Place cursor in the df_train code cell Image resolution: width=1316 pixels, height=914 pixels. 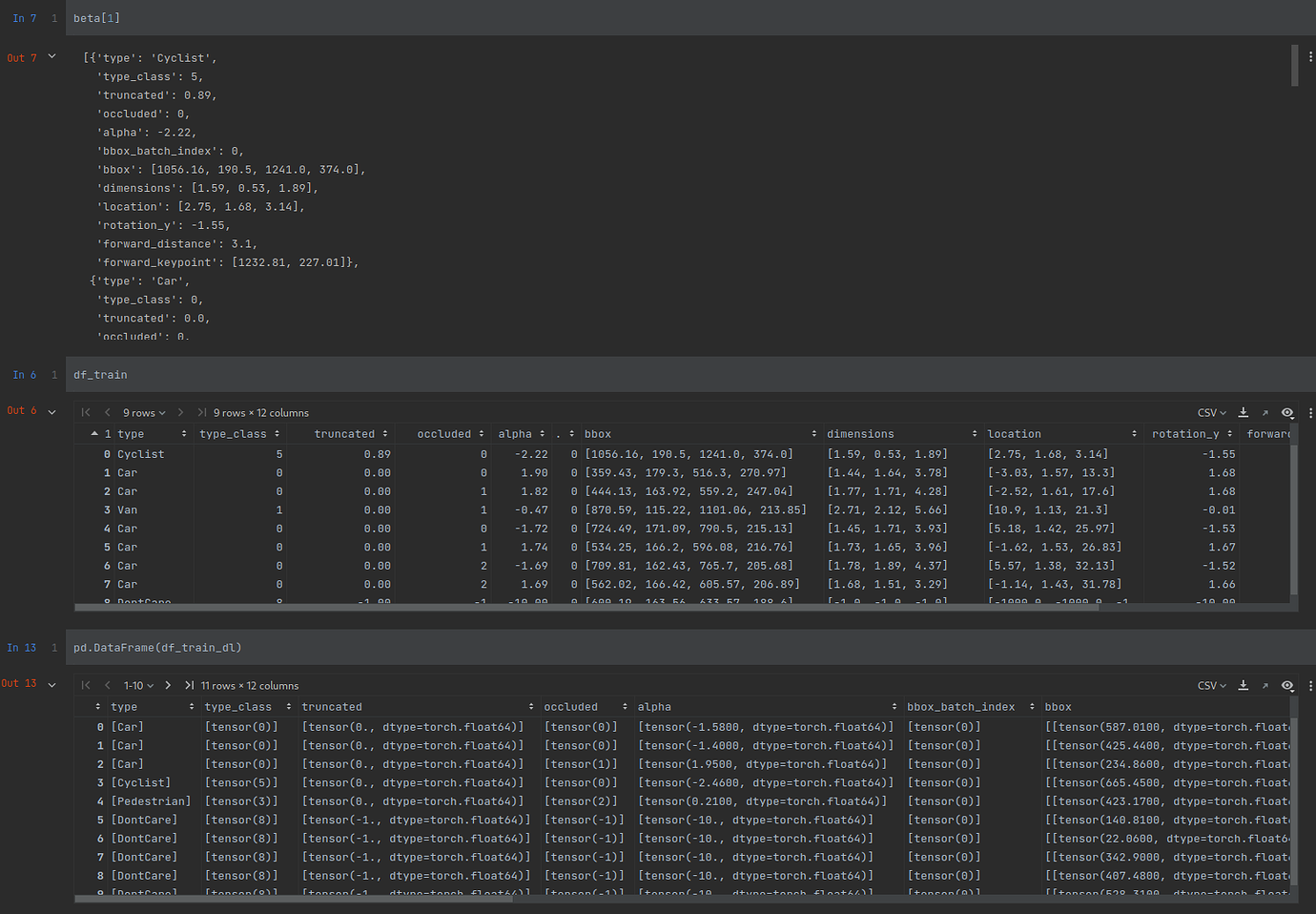100,374
